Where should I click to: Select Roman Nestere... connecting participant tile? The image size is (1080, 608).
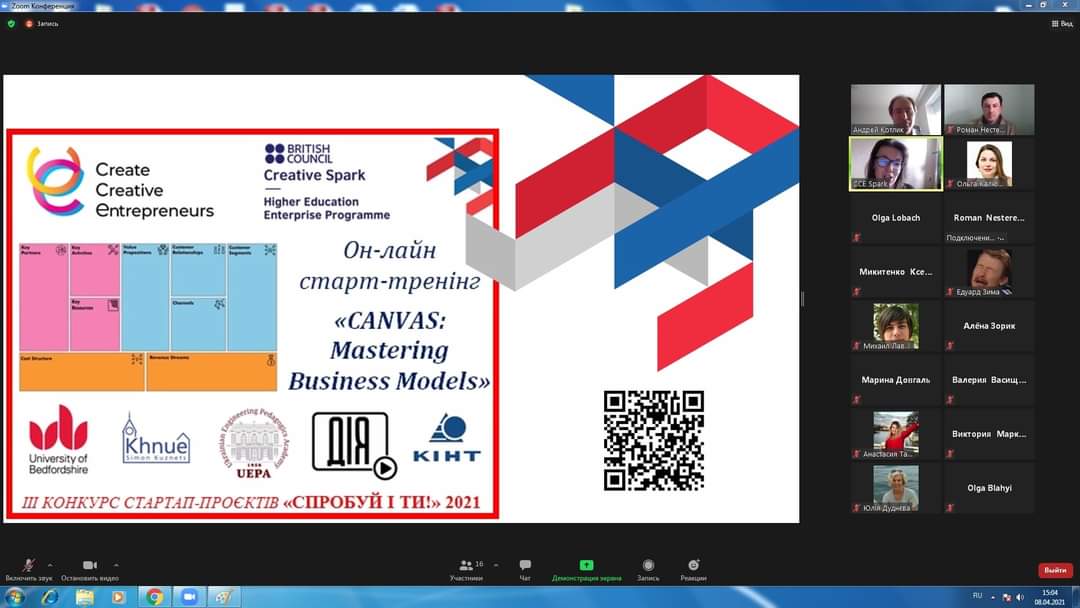pyautogui.click(x=989, y=218)
